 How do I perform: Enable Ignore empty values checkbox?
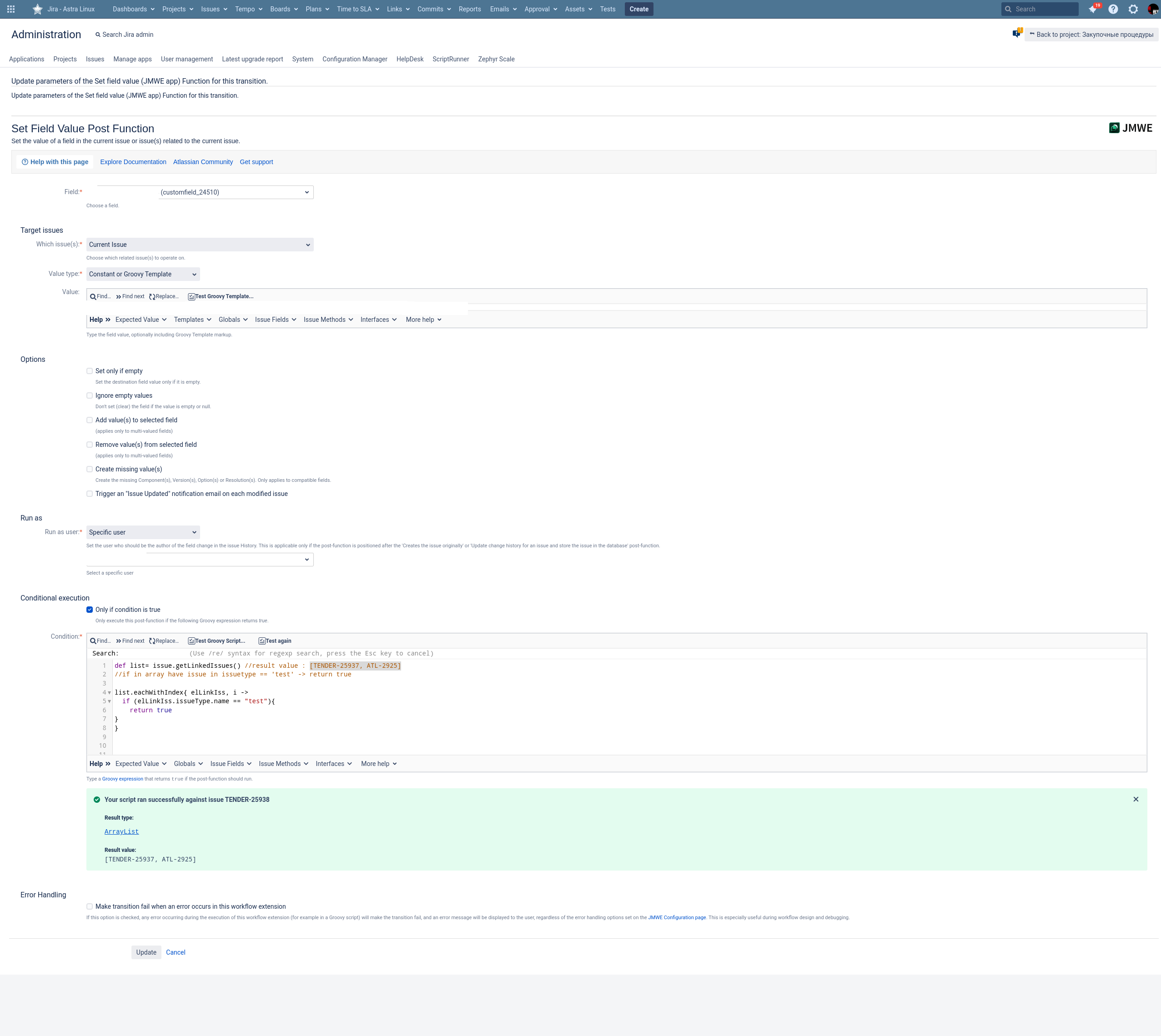[x=90, y=395]
